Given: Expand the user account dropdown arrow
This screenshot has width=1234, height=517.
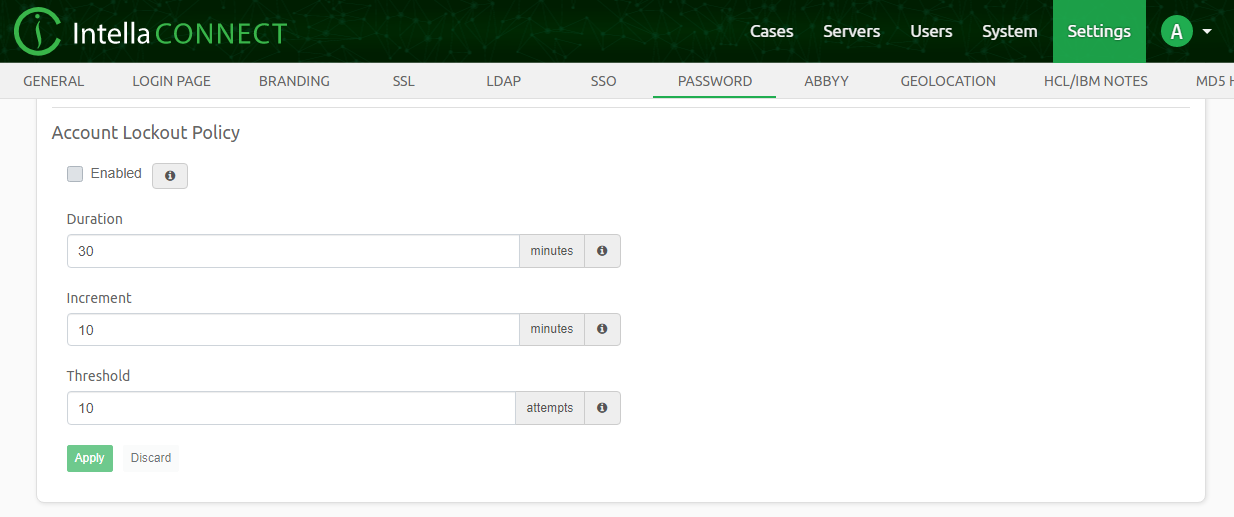Looking at the screenshot, I should click(1207, 32).
